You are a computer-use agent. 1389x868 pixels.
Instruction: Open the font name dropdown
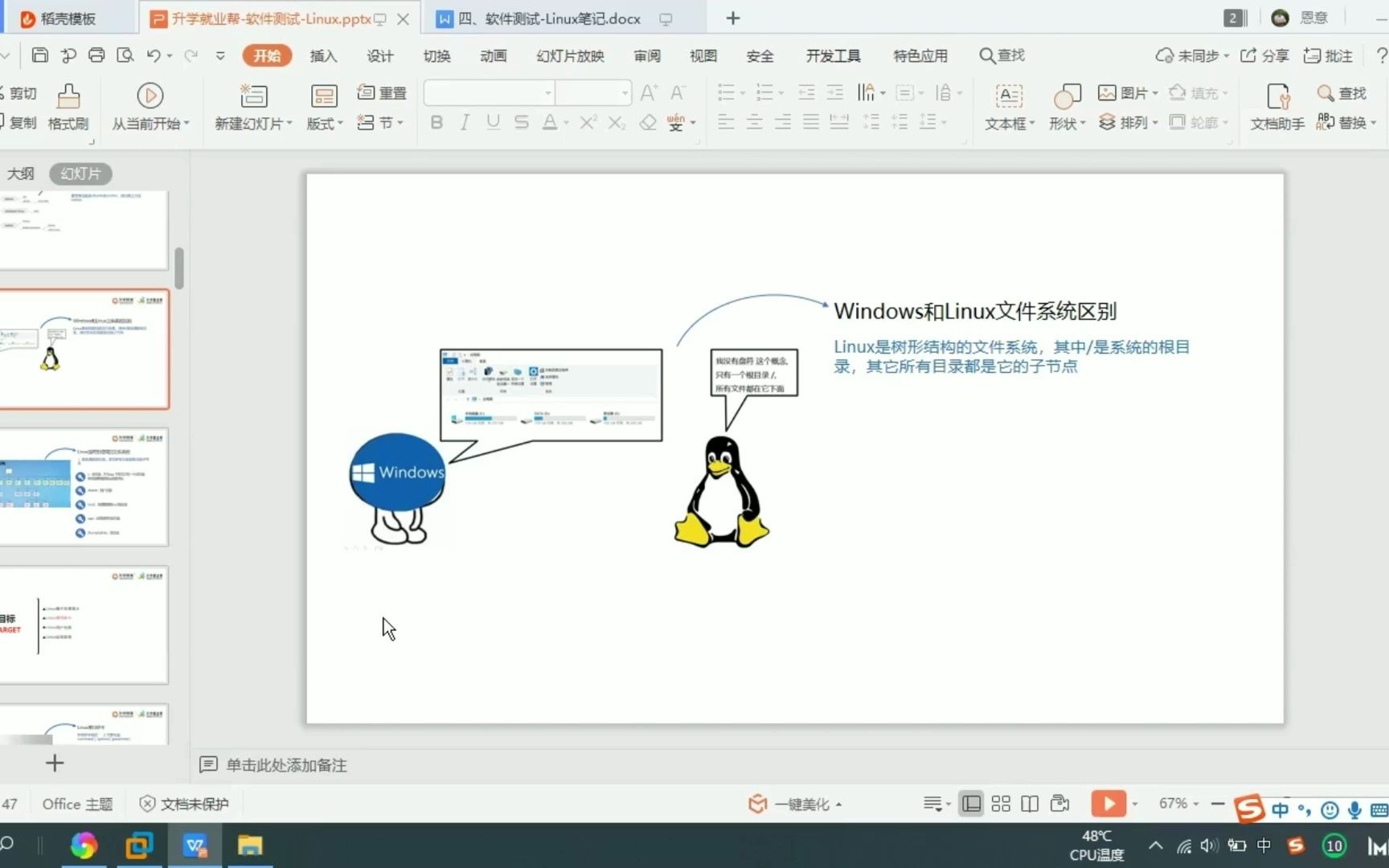coord(547,93)
